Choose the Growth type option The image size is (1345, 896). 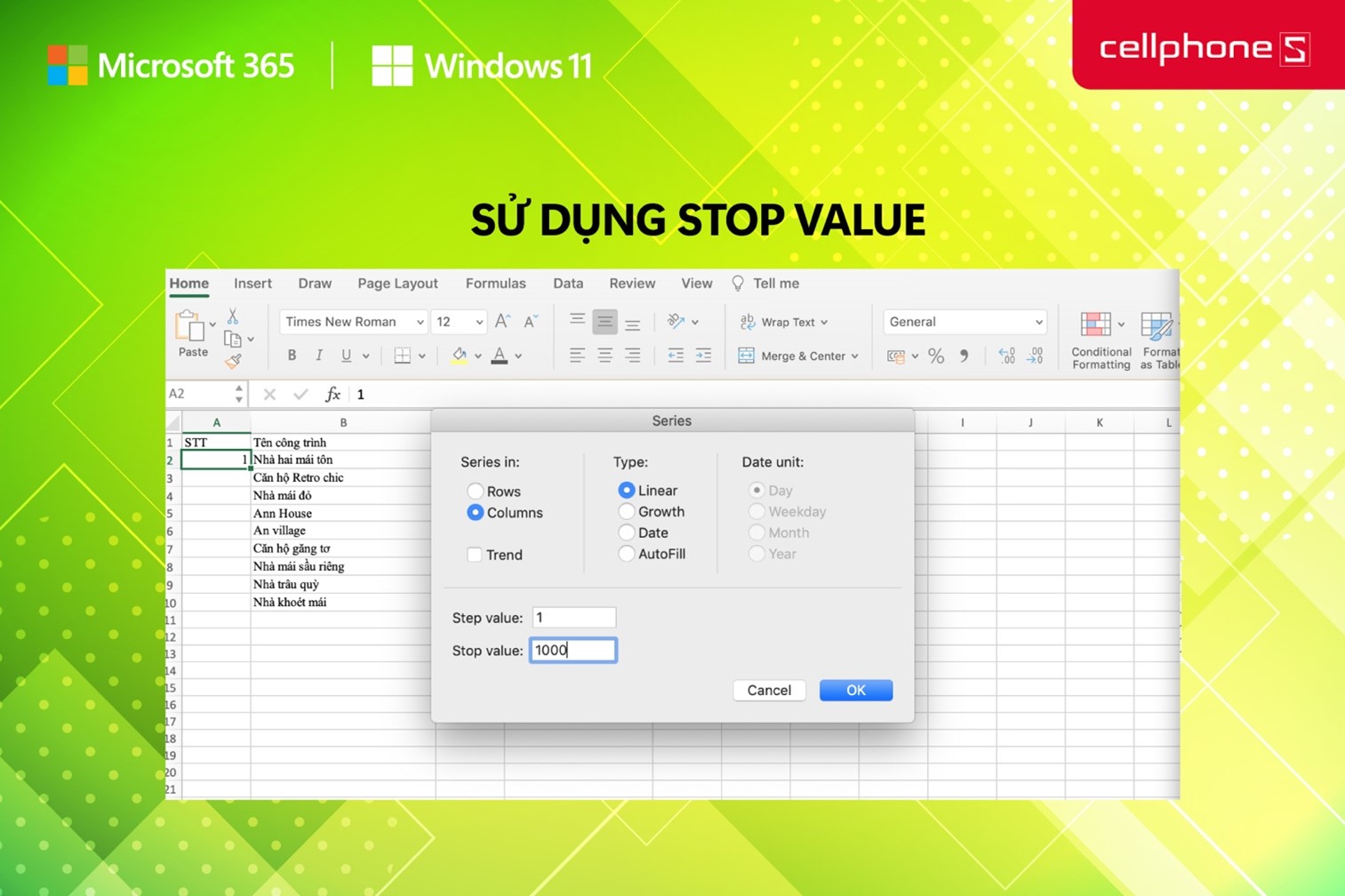[627, 512]
